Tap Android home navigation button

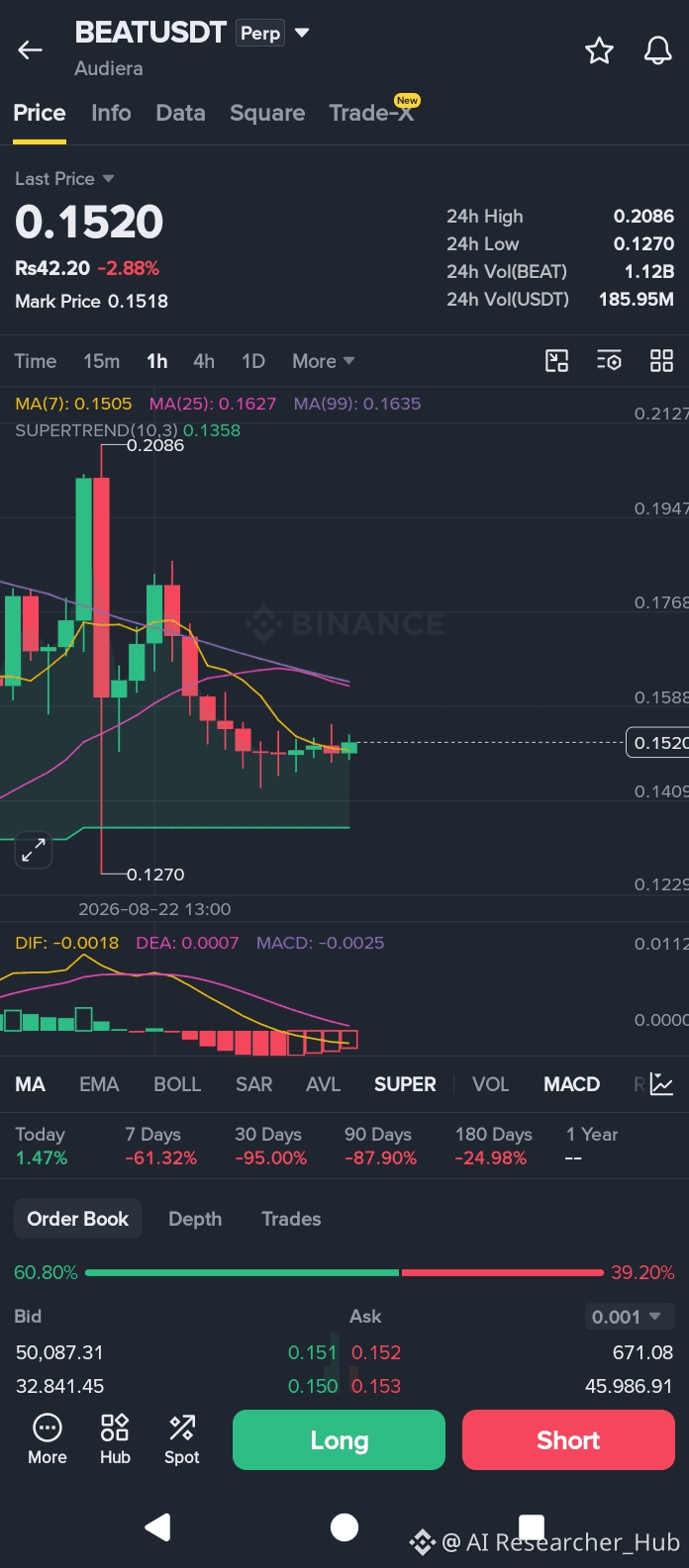[x=344, y=1527]
